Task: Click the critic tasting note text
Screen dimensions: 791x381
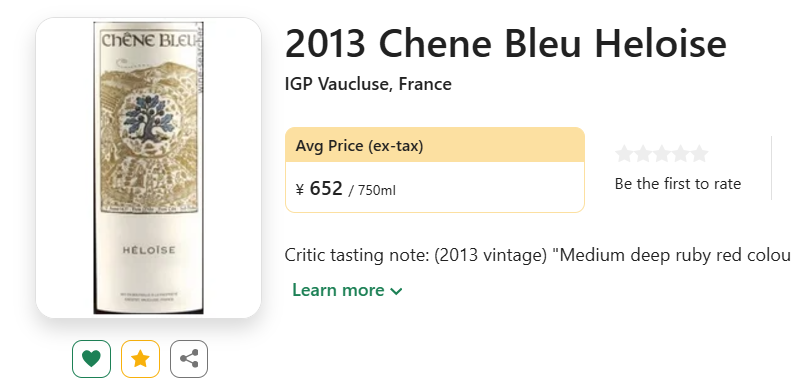Action: click(538, 255)
